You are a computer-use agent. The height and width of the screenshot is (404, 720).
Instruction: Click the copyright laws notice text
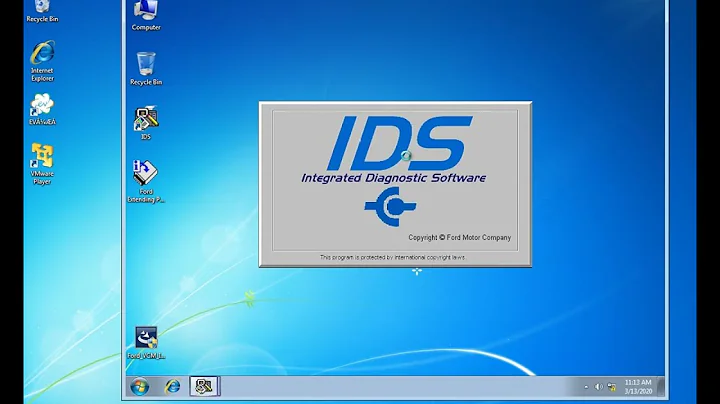click(393, 257)
